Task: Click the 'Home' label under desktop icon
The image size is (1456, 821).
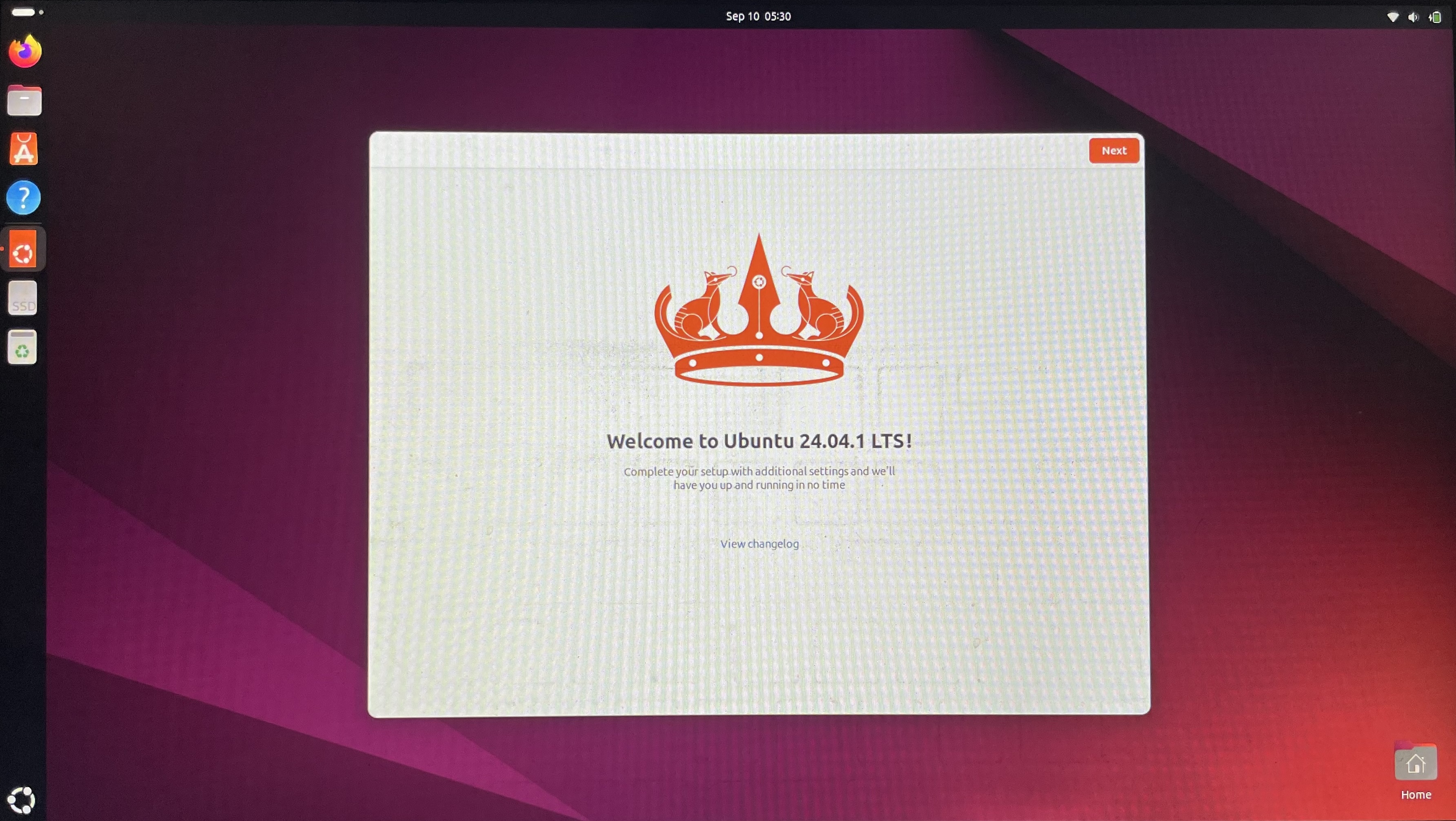Action: click(1415, 794)
